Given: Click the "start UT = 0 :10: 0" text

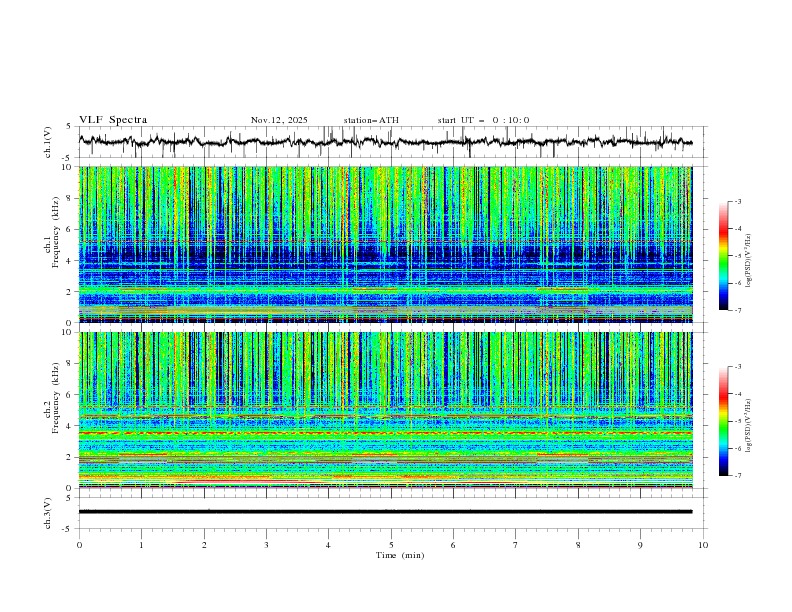Looking at the screenshot, I should pos(483,120).
